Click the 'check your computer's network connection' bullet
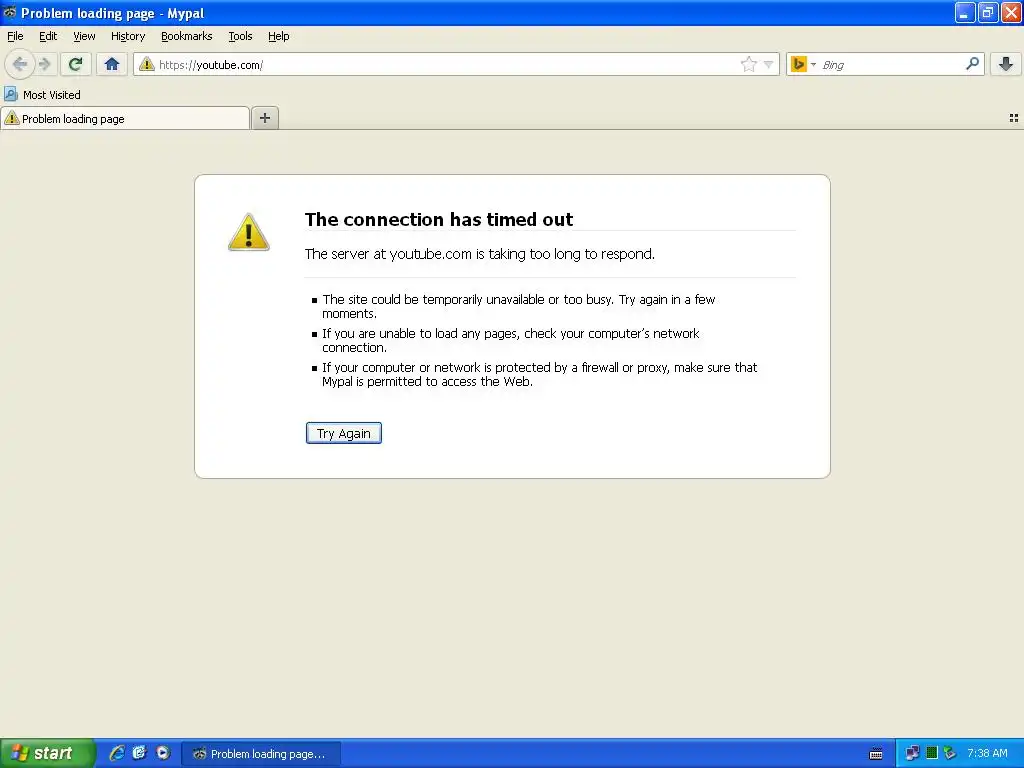The width and height of the screenshot is (1024, 768). [510, 340]
